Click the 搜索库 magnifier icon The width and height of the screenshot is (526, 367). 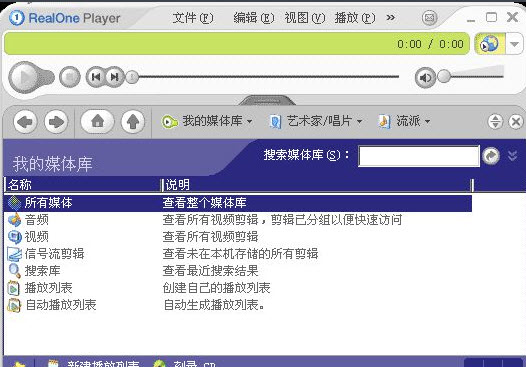(14, 271)
